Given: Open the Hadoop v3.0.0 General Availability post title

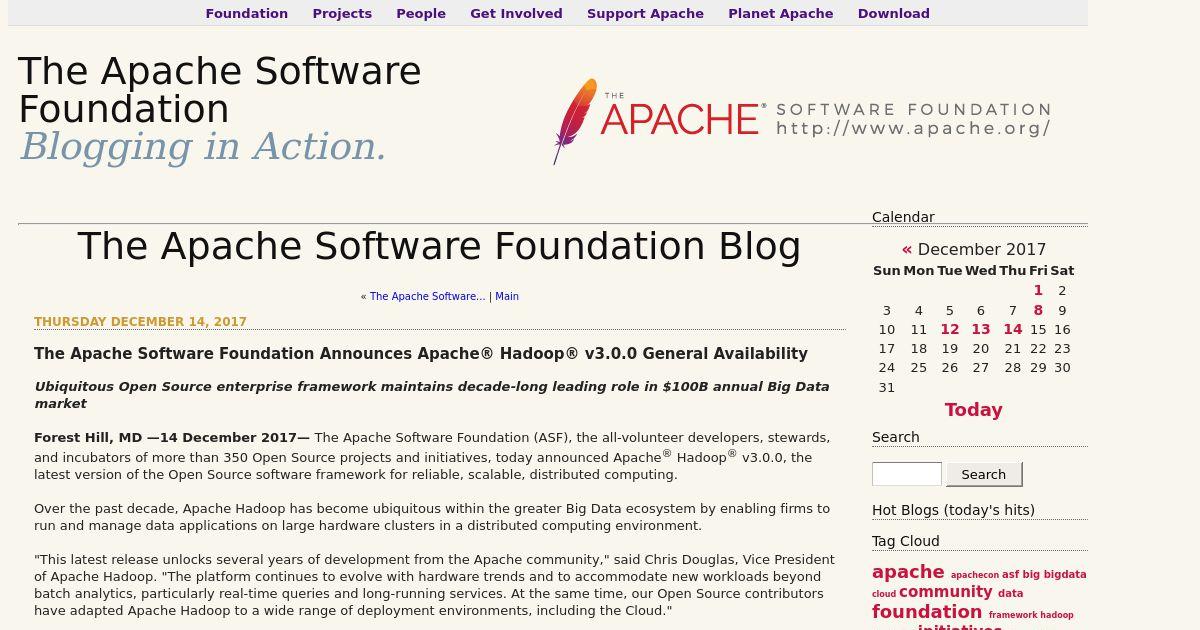Looking at the screenshot, I should tap(421, 354).
